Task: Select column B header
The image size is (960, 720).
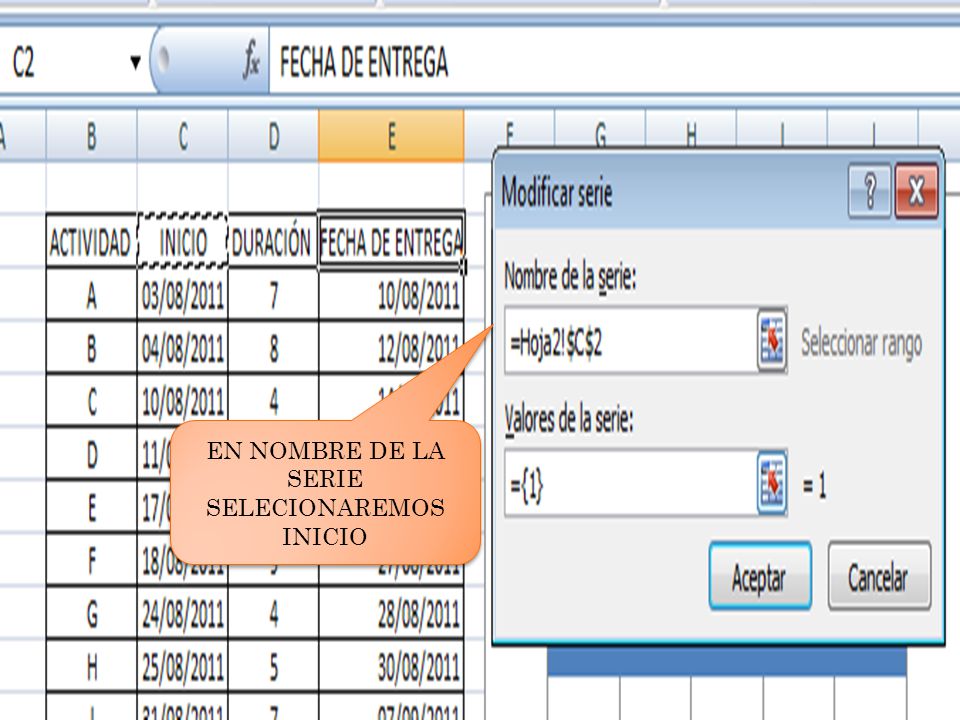Action: click(92, 136)
